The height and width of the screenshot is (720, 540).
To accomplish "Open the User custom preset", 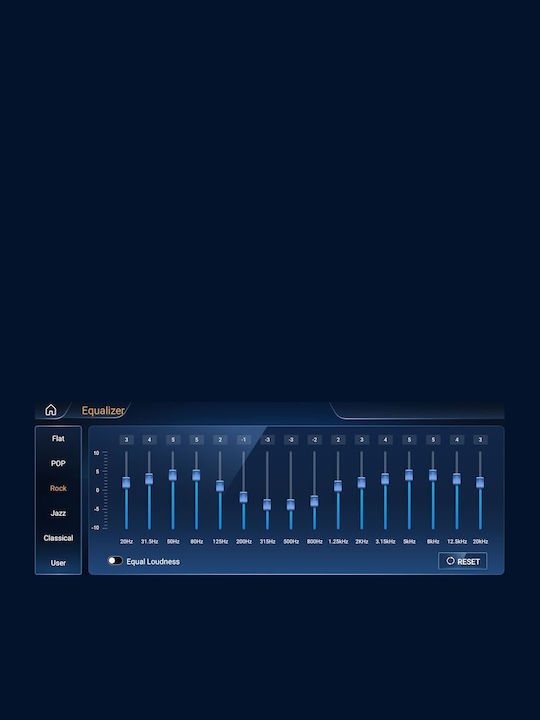I will click(58, 563).
